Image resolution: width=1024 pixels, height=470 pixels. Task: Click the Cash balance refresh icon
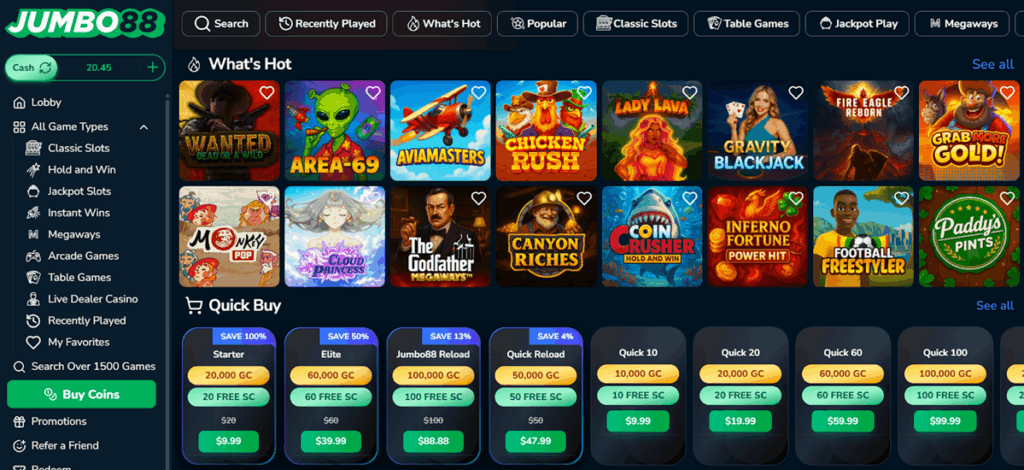pyautogui.click(x=45, y=67)
